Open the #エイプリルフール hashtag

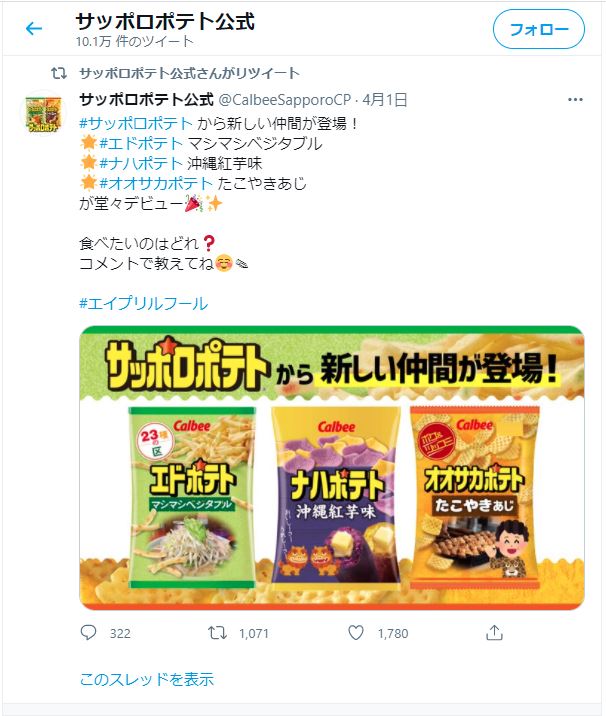[143, 304]
